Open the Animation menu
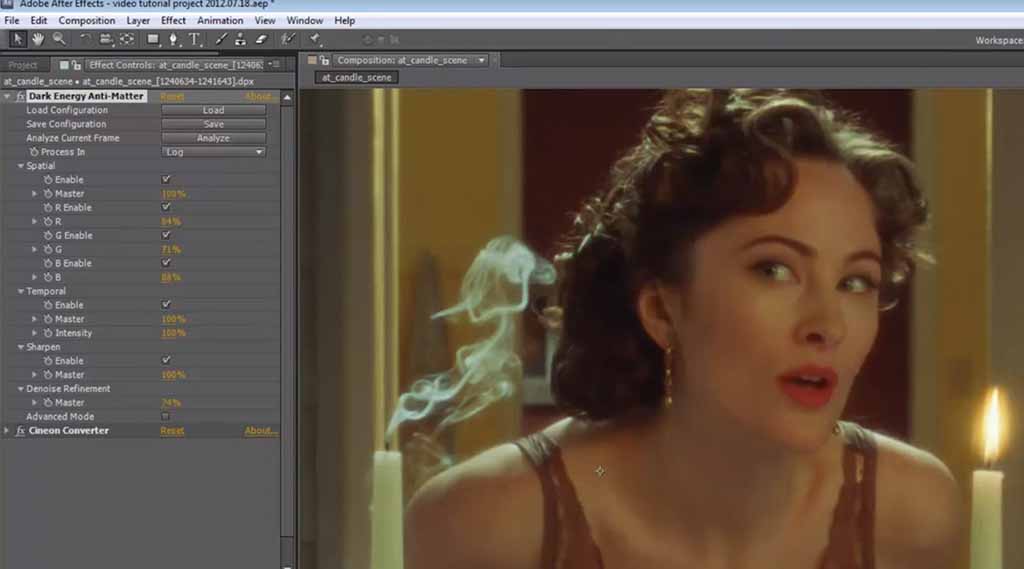Image resolution: width=1024 pixels, height=569 pixels. pyautogui.click(x=220, y=21)
